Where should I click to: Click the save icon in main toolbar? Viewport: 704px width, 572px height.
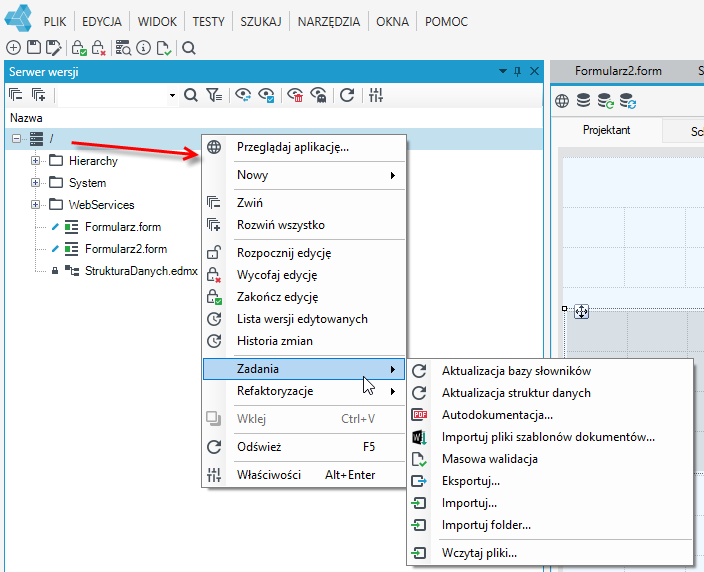(x=34, y=48)
